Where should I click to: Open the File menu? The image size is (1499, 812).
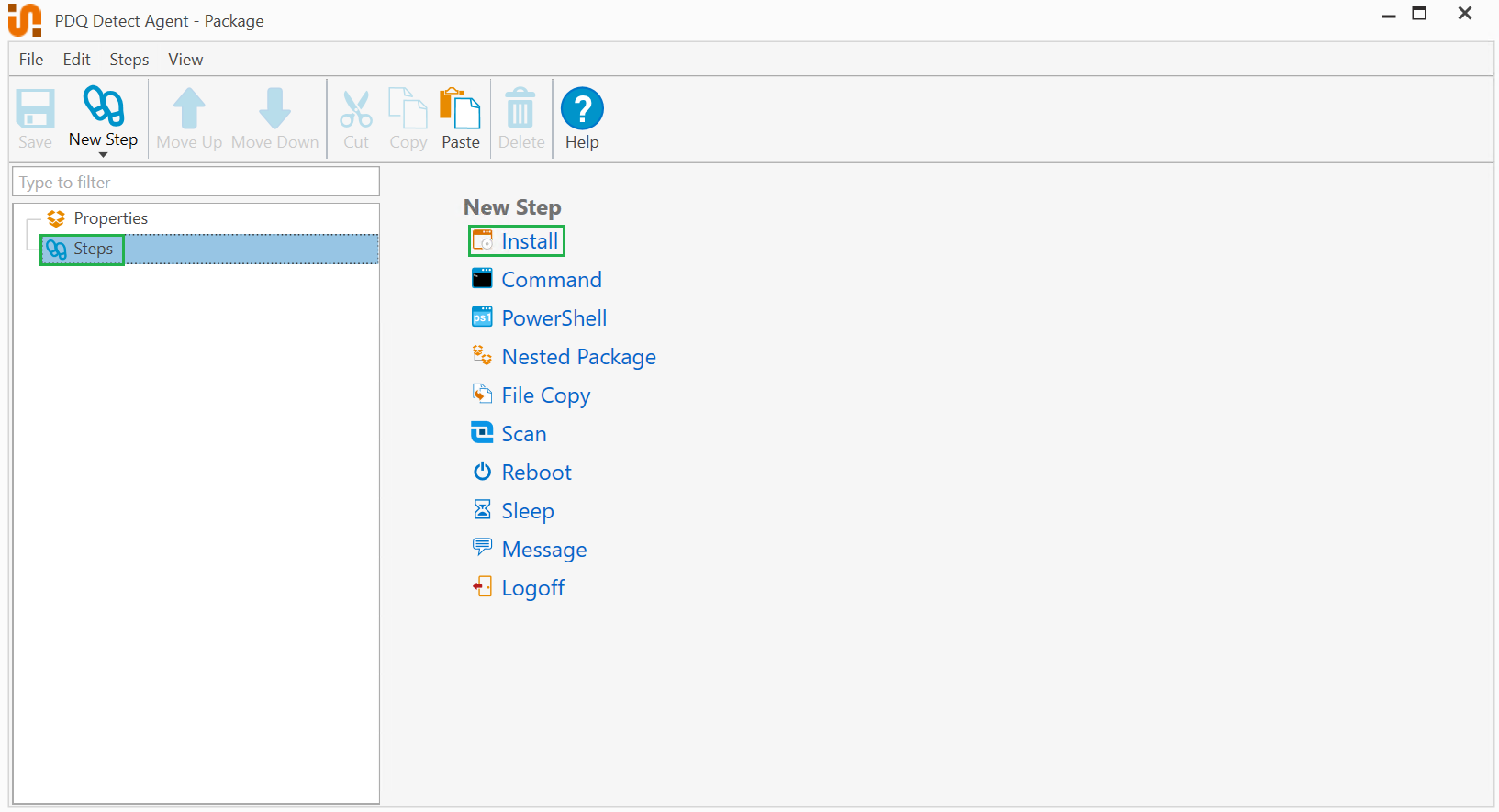pos(31,60)
